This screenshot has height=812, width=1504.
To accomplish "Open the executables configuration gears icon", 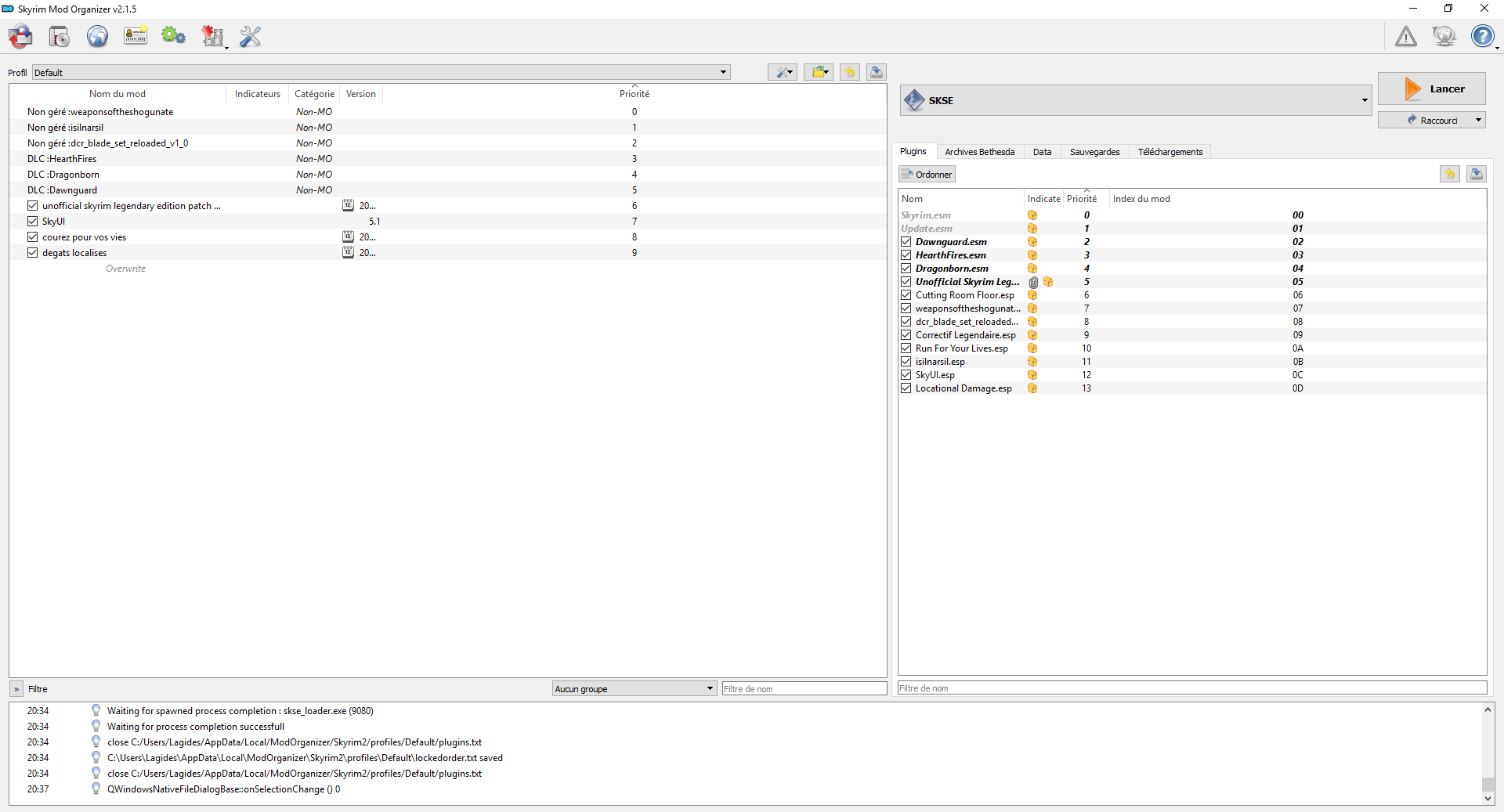I will [x=173, y=36].
